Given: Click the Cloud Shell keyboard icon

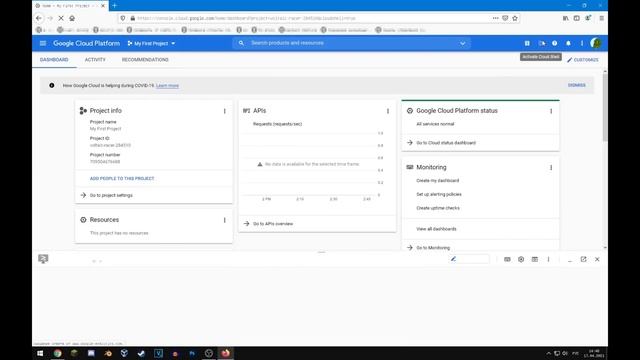Looking at the screenshot, I should pos(507,259).
